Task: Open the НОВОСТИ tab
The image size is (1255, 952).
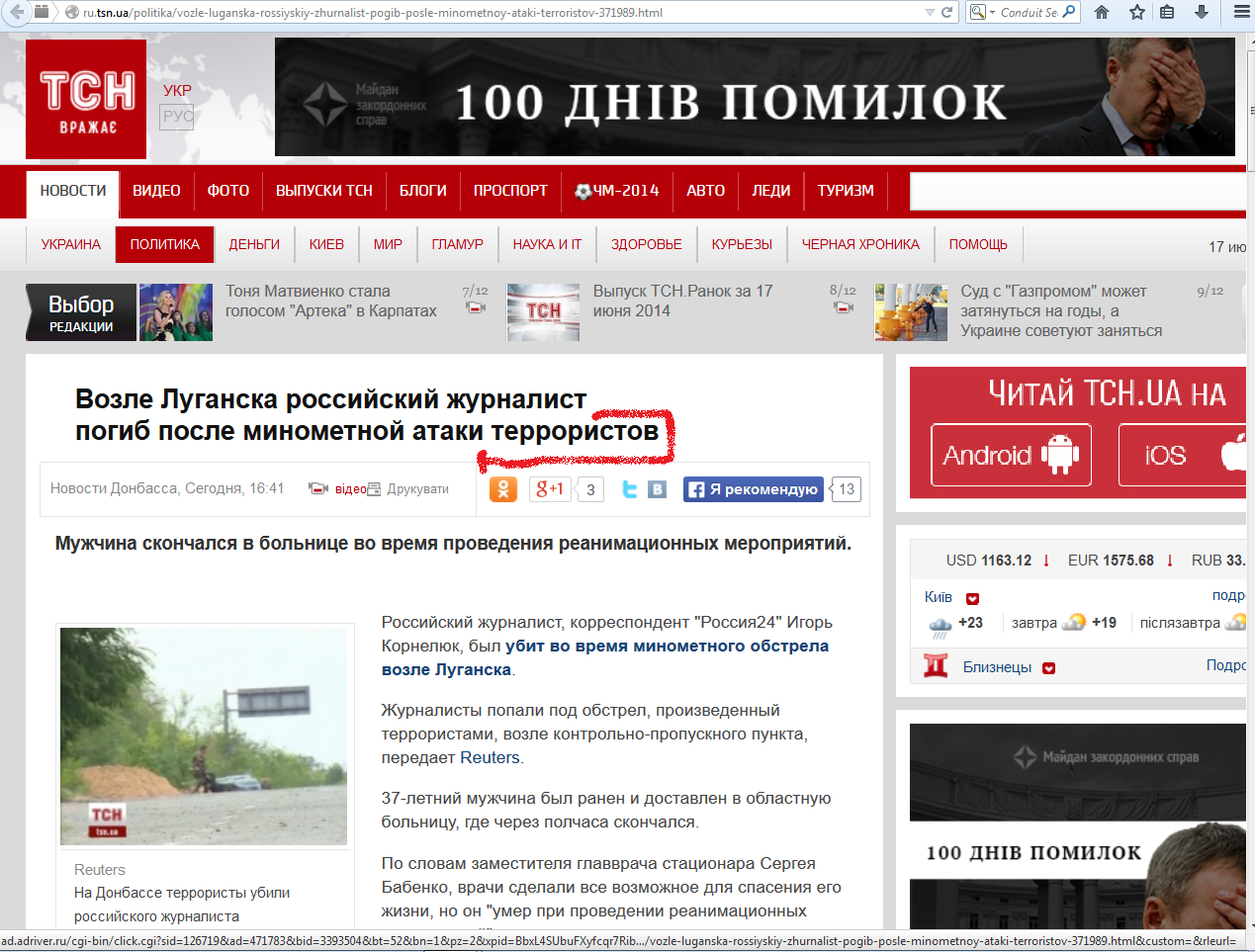Action: (73, 191)
